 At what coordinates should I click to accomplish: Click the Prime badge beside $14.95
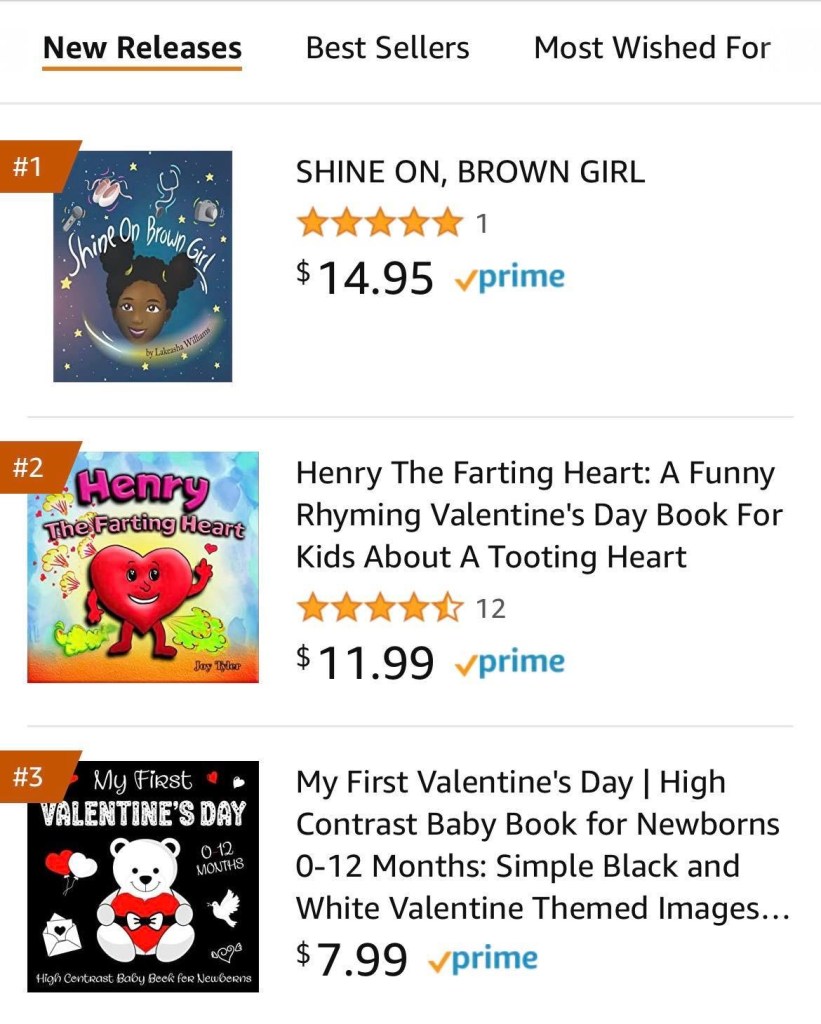(x=509, y=278)
